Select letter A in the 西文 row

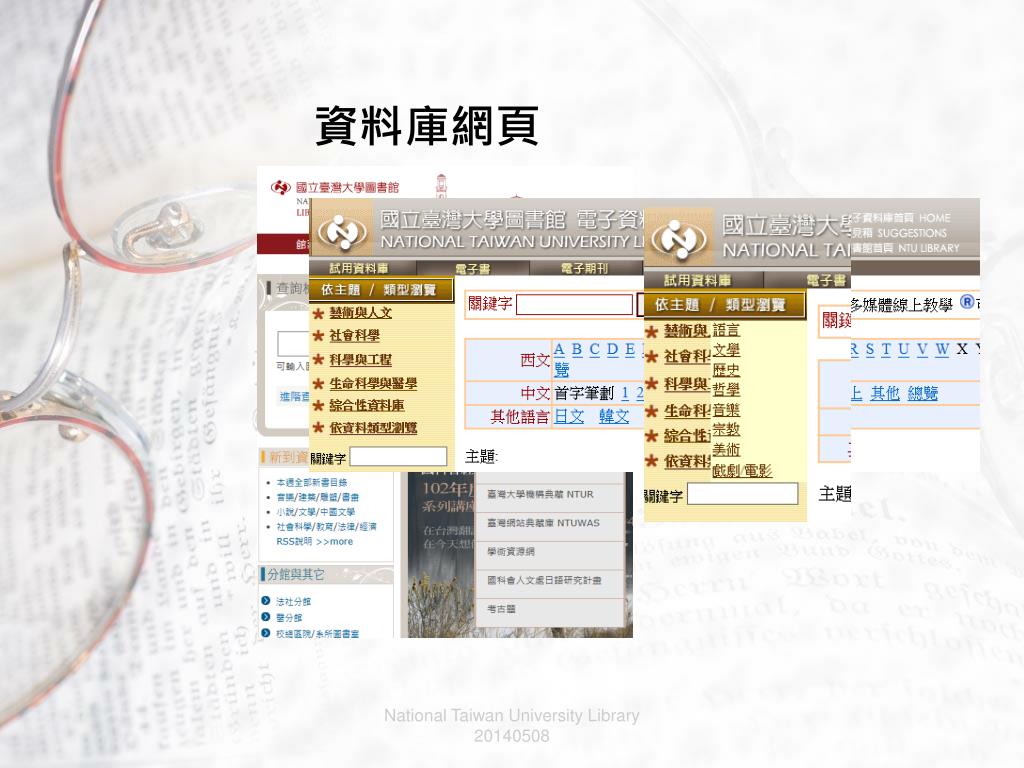click(x=559, y=349)
